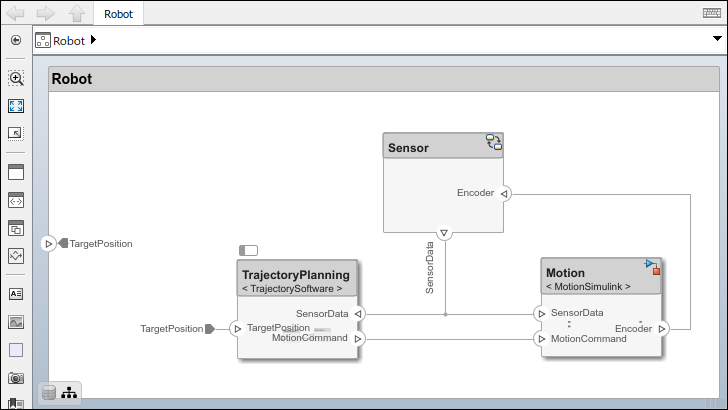Click the Zoom In magnifier tool

click(16, 78)
